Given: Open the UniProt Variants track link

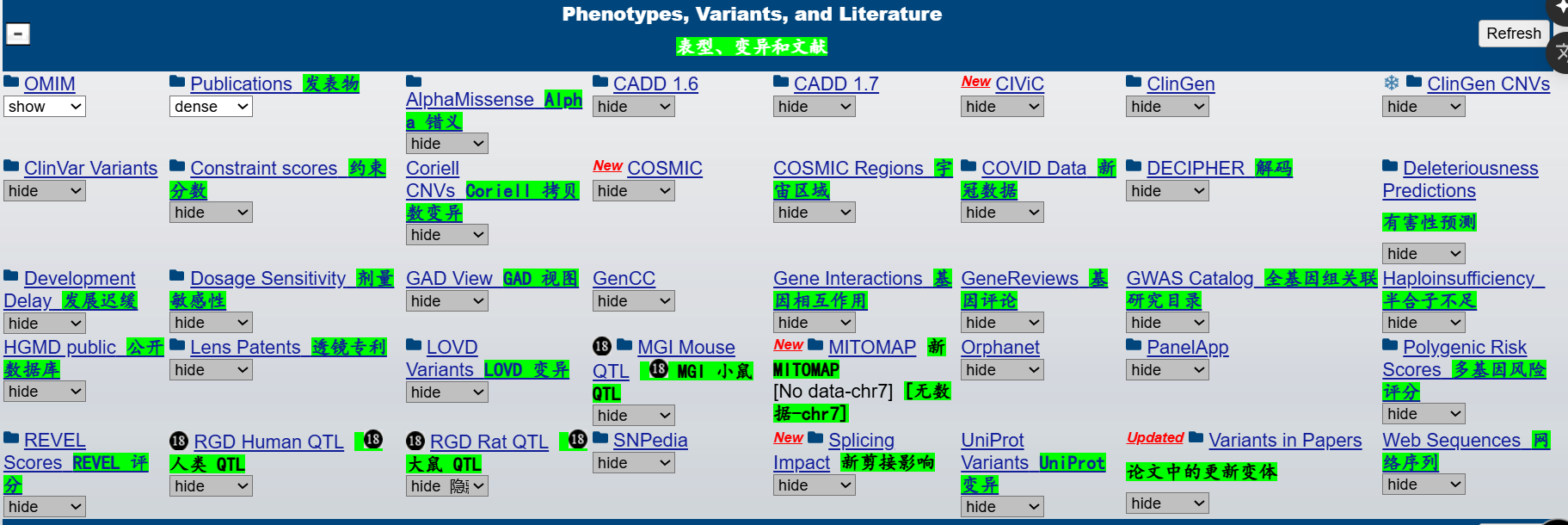Looking at the screenshot, I should click(994, 451).
